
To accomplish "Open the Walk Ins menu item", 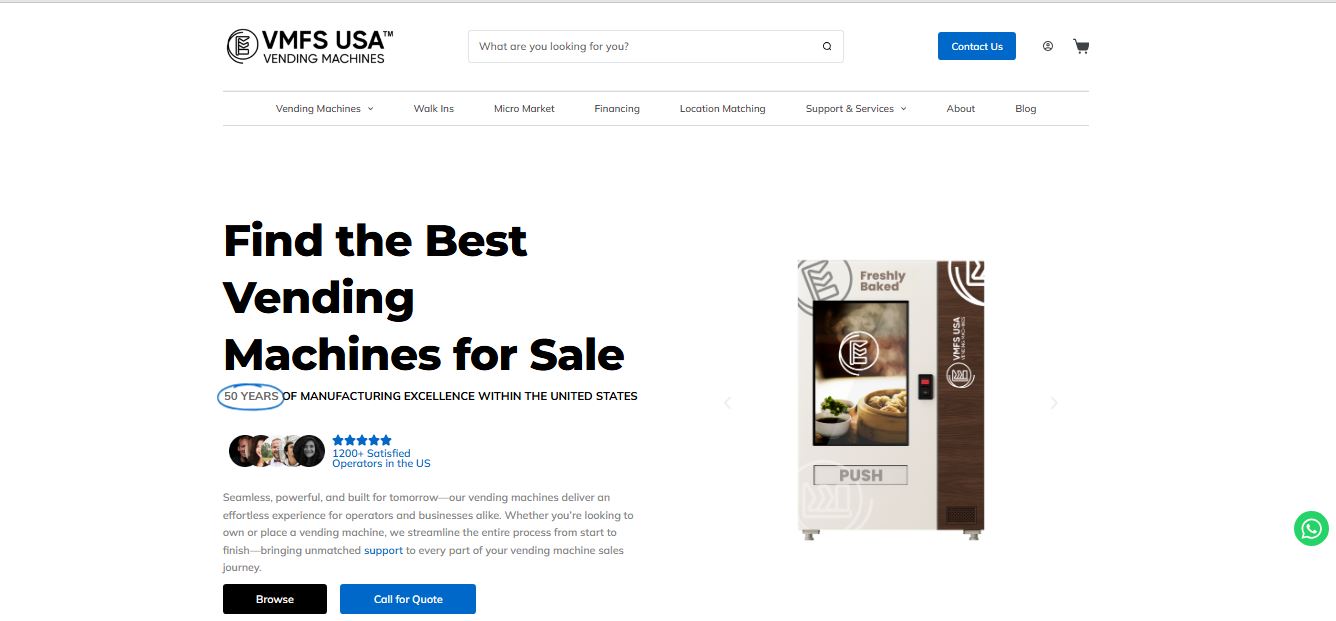I will 434,109.
